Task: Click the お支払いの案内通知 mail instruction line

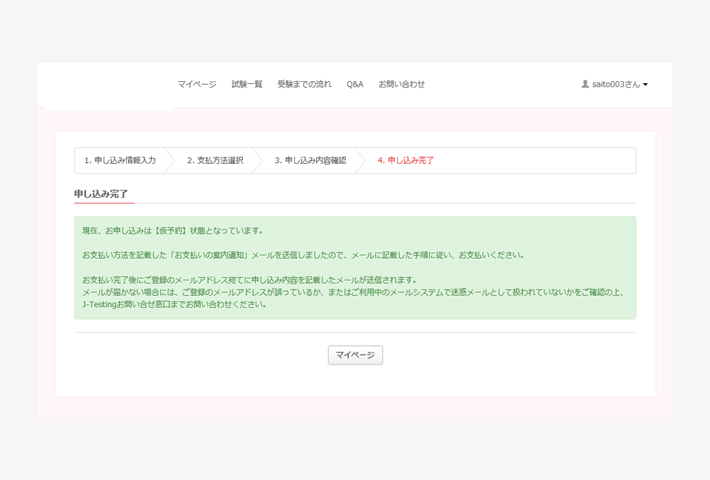Action: (x=303, y=255)
